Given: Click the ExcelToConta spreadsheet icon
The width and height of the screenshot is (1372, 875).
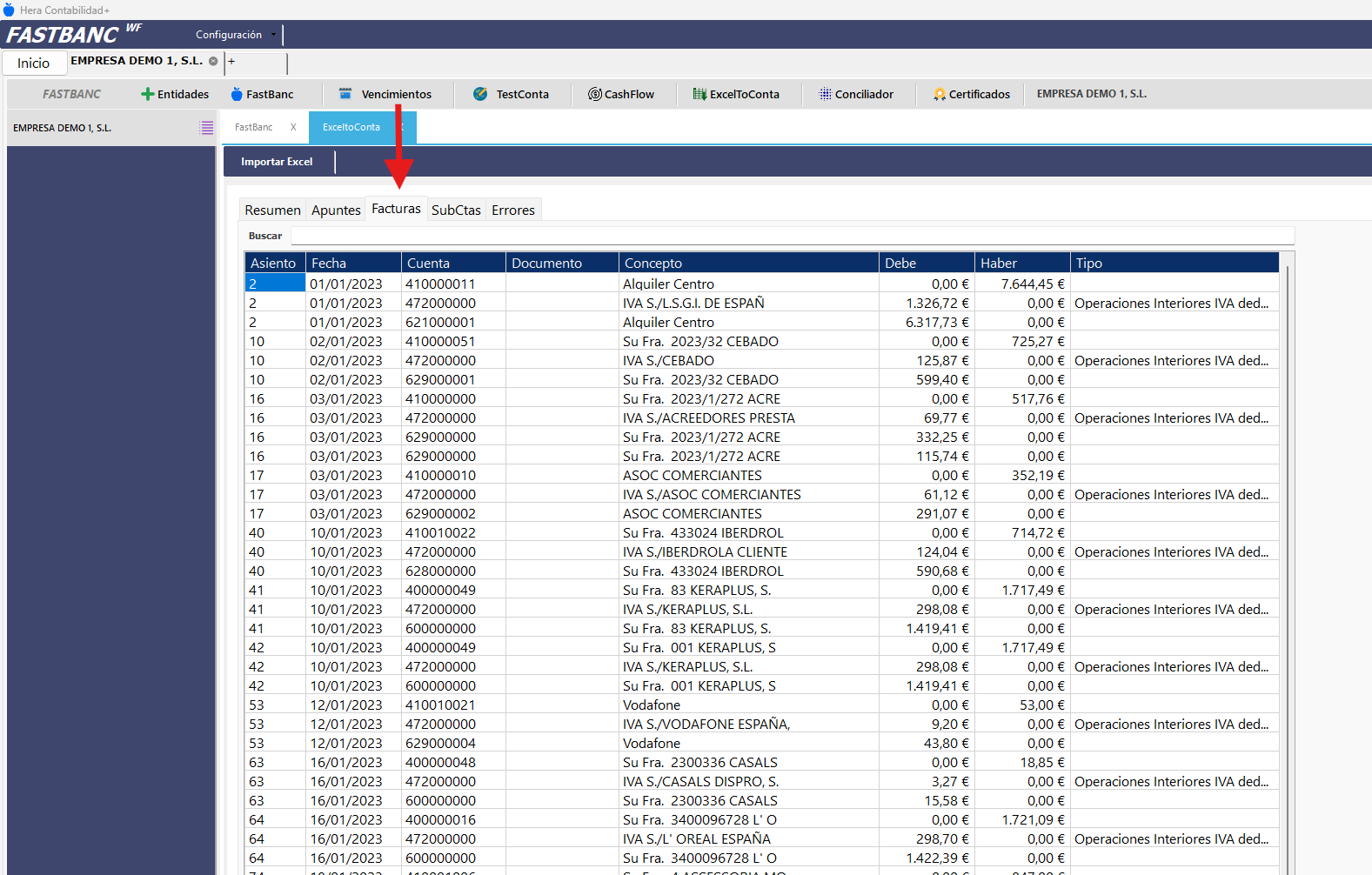Looking at the screenshot, I should point(699,94).
